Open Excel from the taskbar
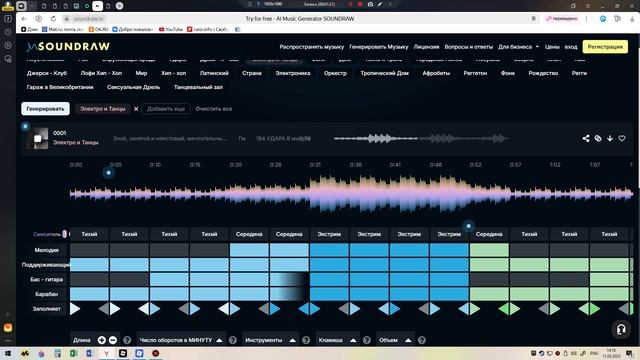This screenshot has width=640, height=360. point(73,353)
